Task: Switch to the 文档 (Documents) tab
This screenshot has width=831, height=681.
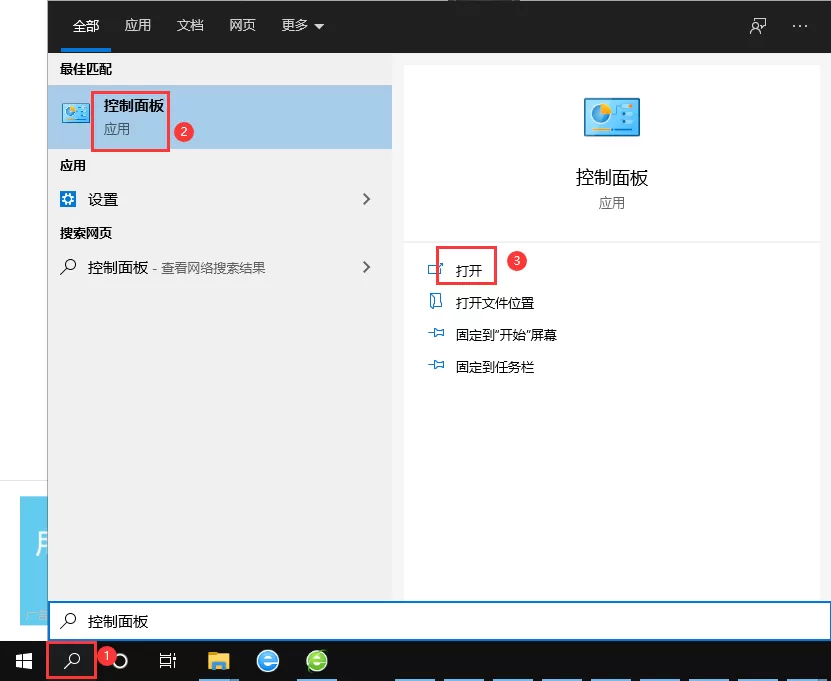Action: click(x=190, y=26)
